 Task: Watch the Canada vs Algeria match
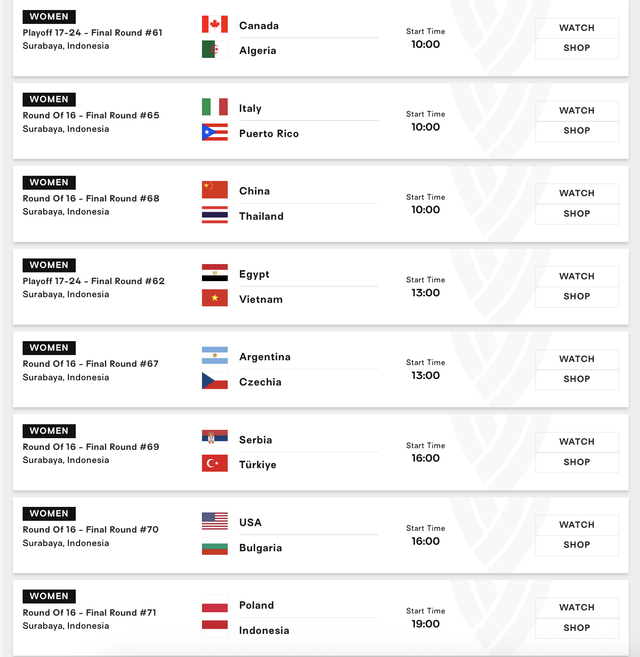tap(577, 28)
